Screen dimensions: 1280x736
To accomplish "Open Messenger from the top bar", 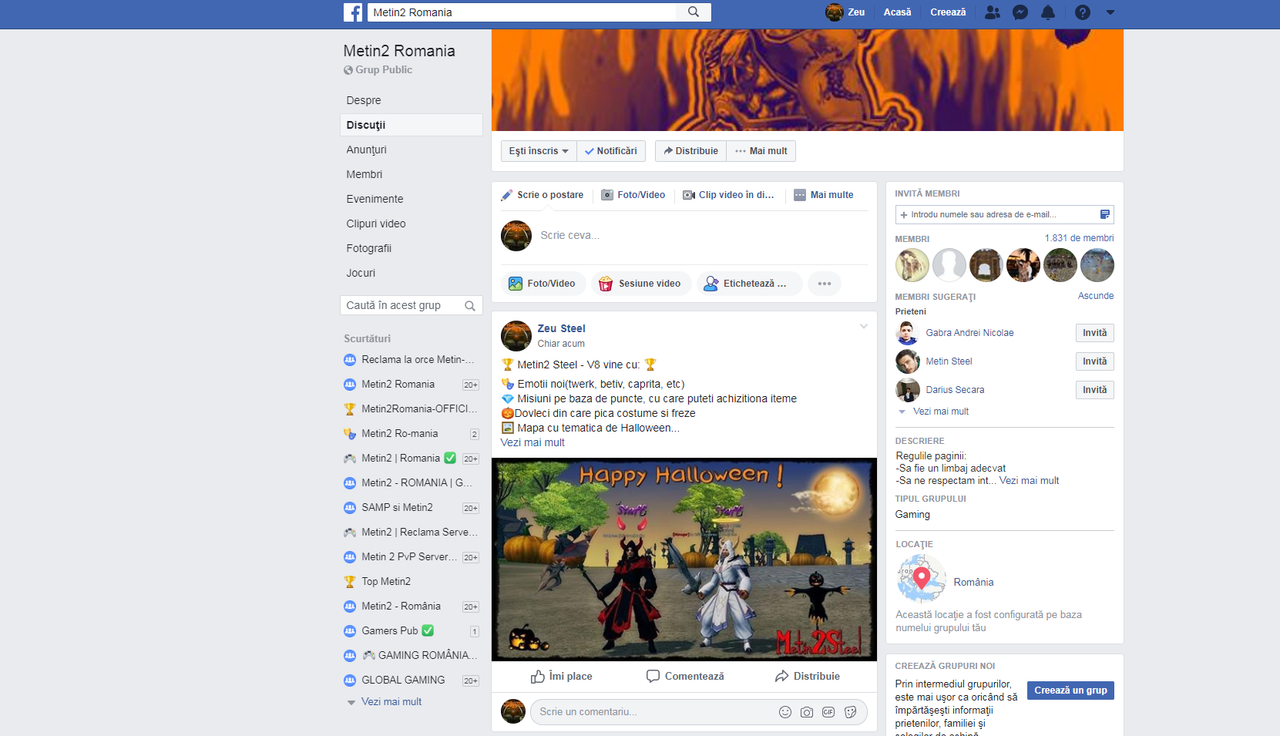I will [1020, 12].
